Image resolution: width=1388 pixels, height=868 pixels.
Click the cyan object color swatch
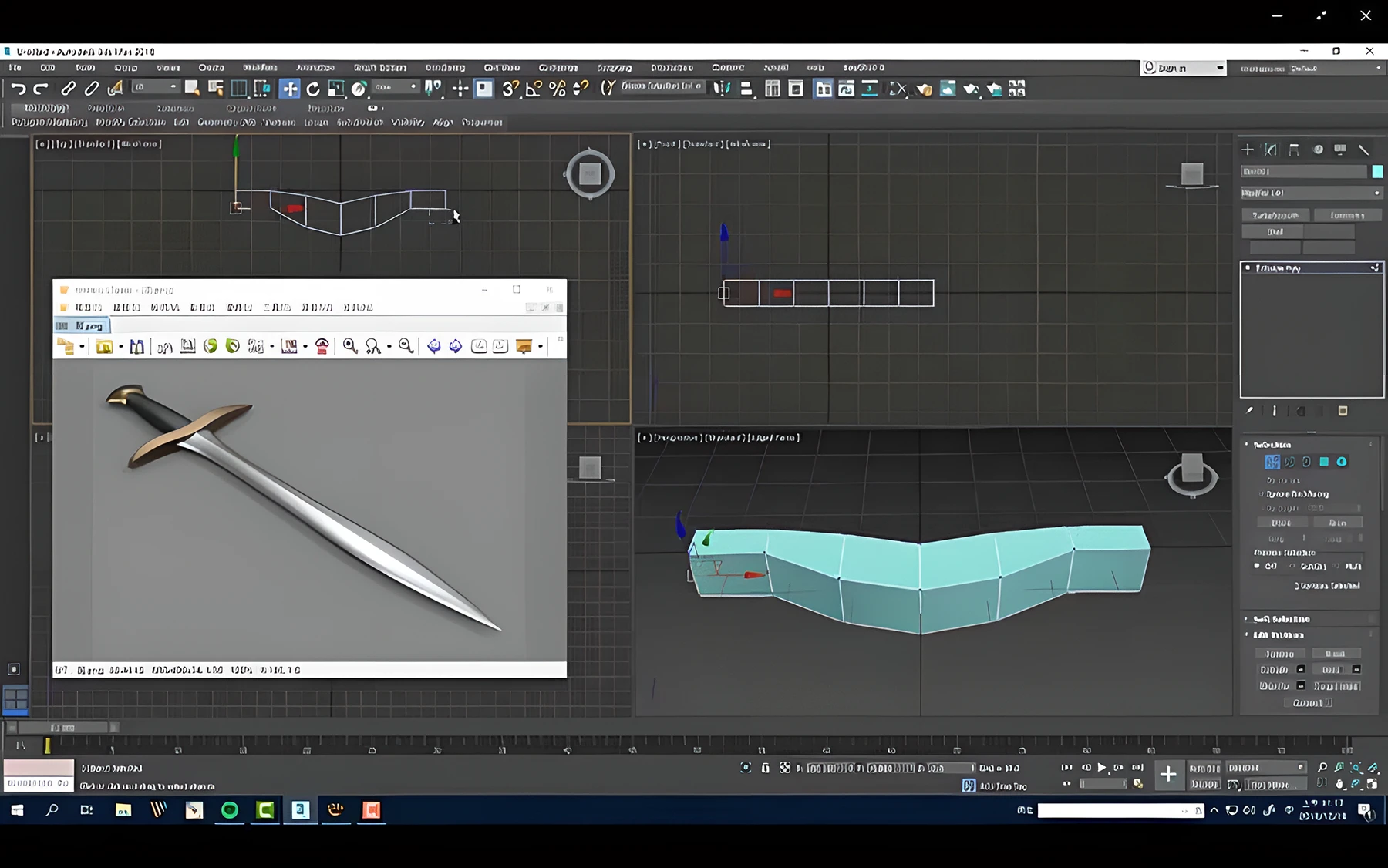pyautogui.click(x=1377, y=171)
